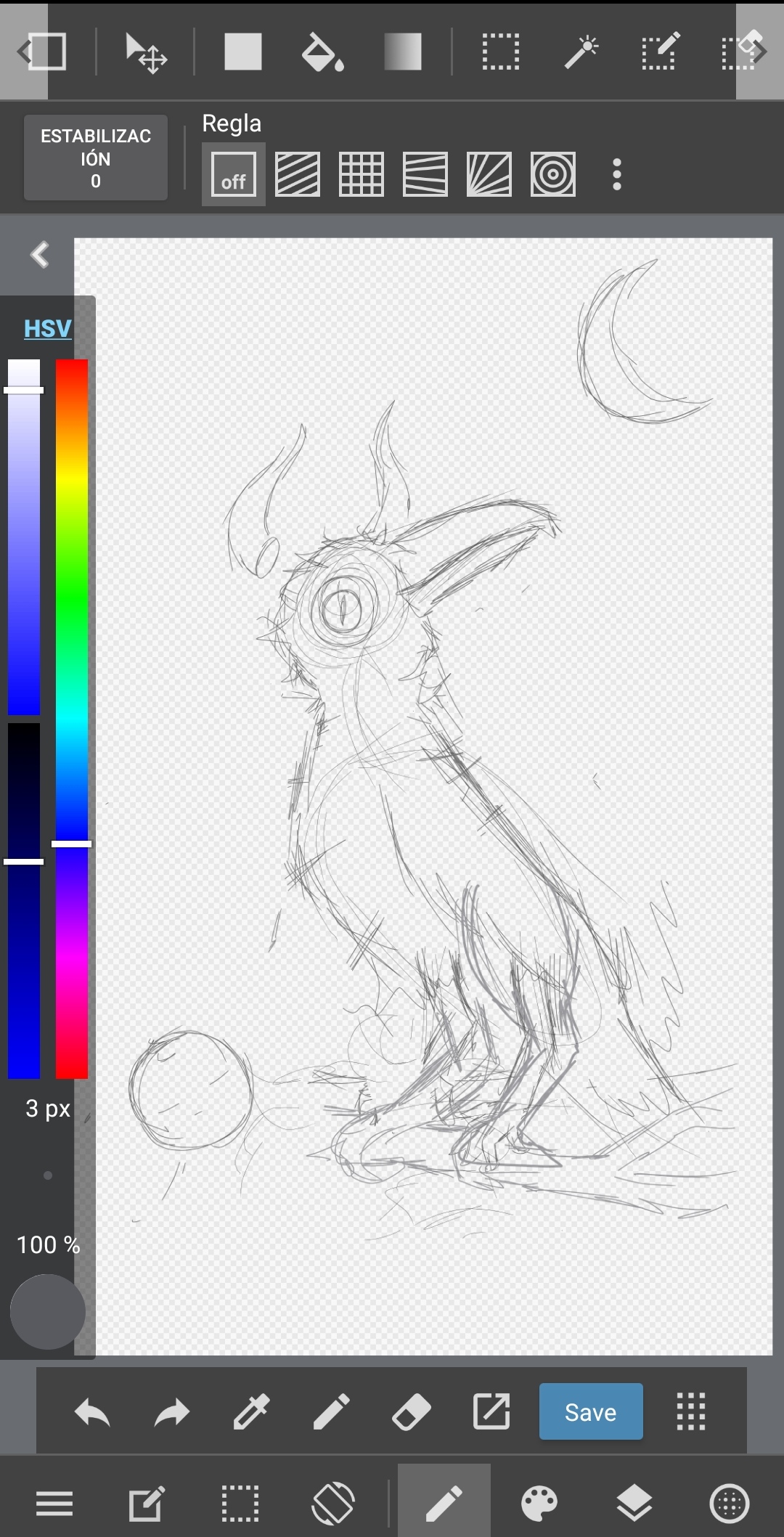Open the hamburger main menu
Viewport: 784px width, 1537px height.
point(54,1504)
